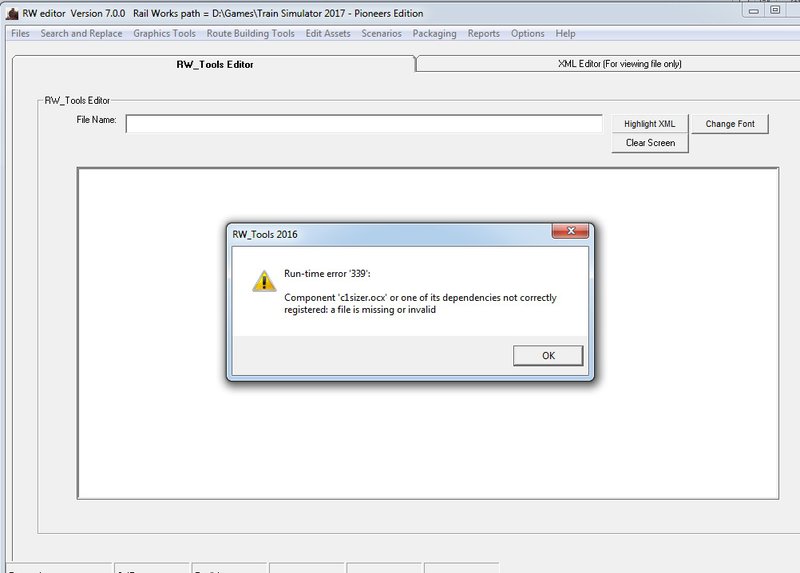The image size is (800, 573).
Task: Minimize the RW editor window
Action: coord(754,11)
